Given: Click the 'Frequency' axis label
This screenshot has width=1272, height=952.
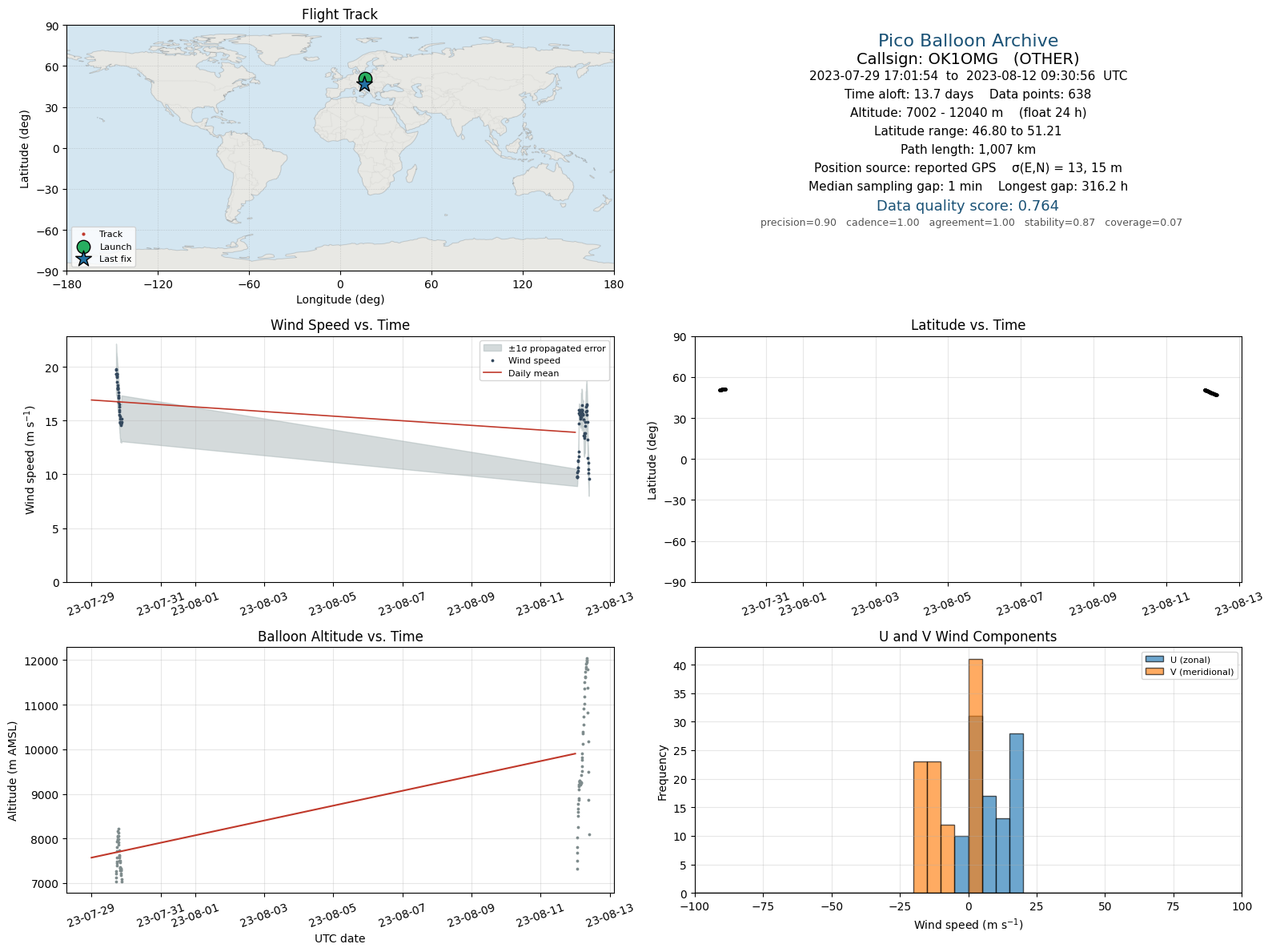Looking at the screenshot, I should 663,773.
